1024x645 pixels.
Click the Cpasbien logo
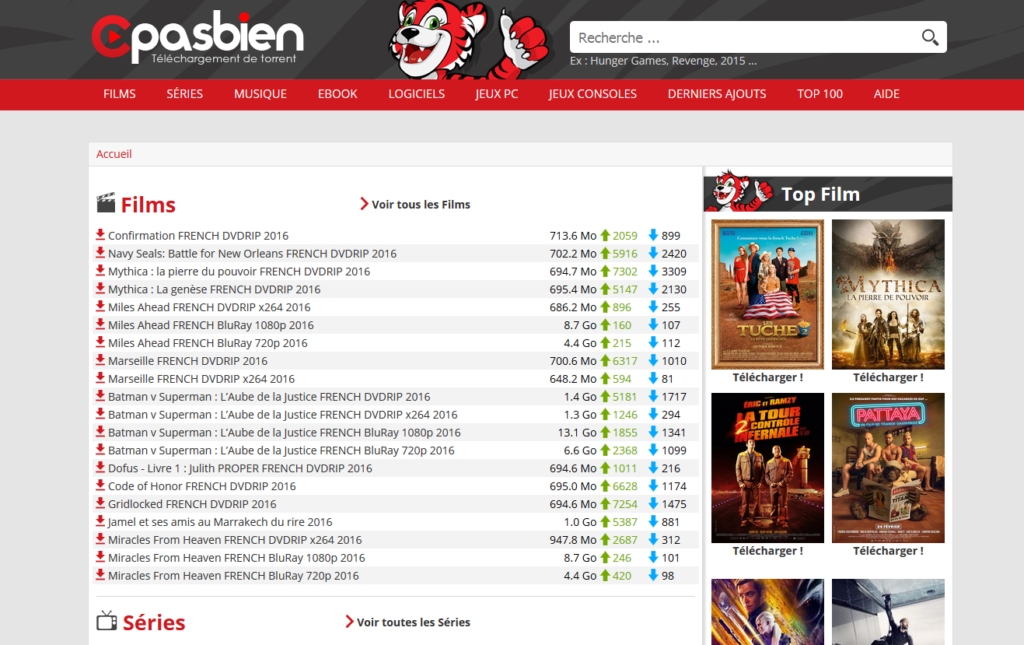[x=196, y=40]
